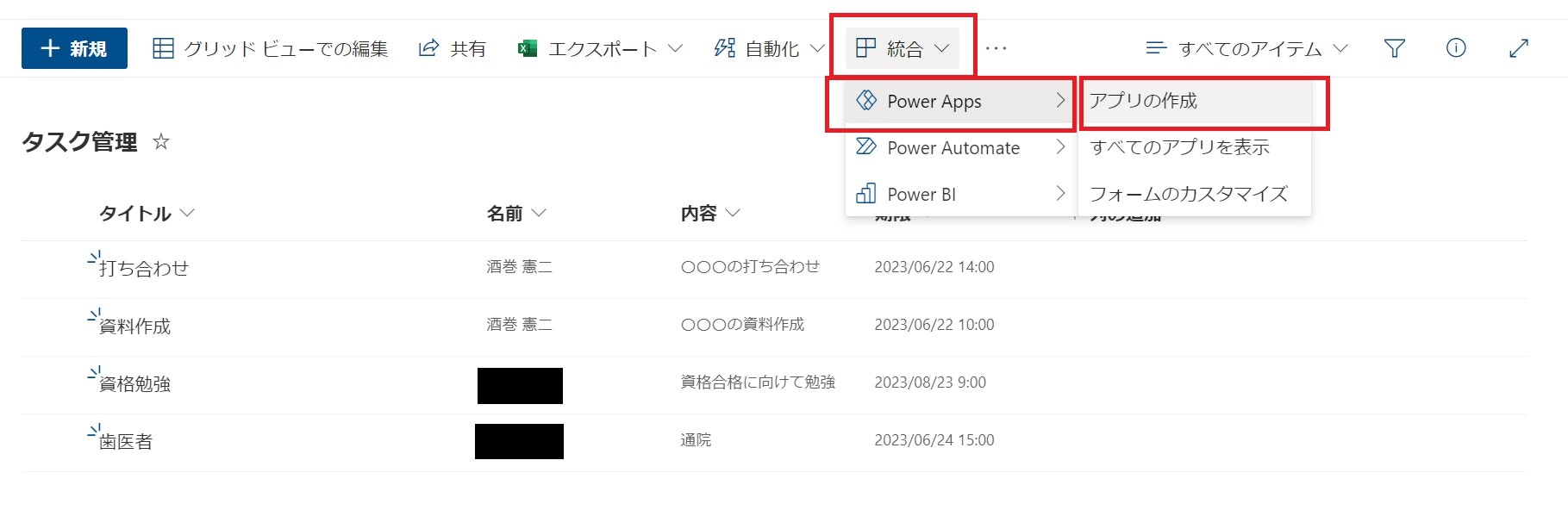Click the Power Automate arrow icon
The image size is (1568, 510).
pyautogui.click(x=866, y=146)
